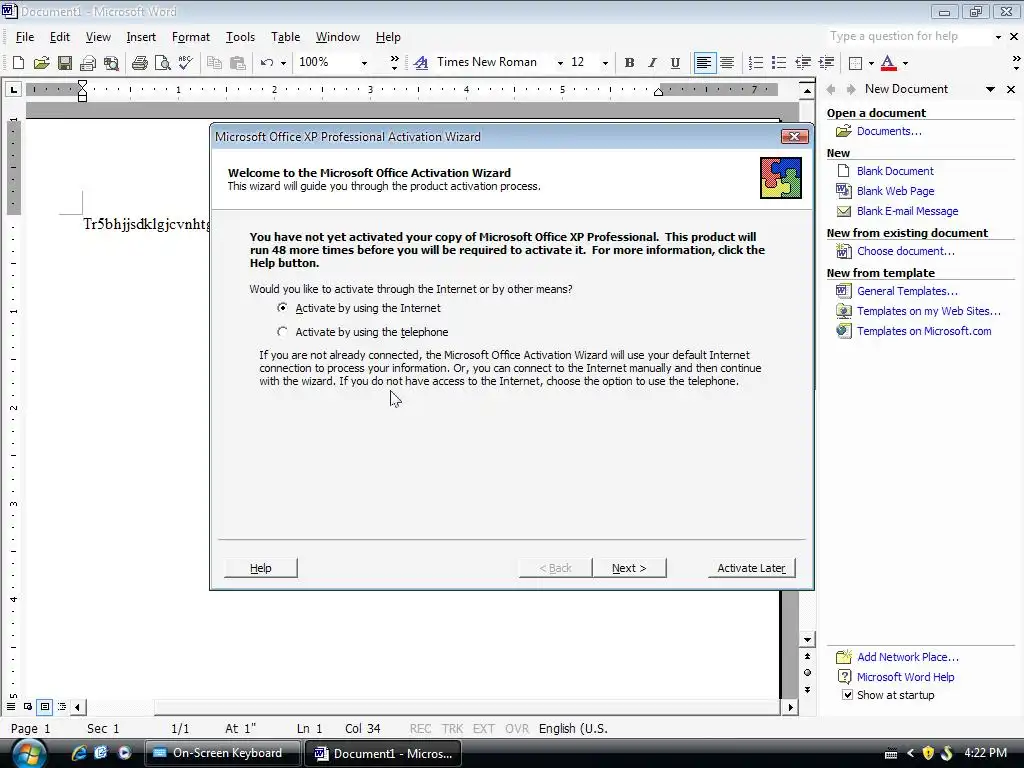
Task: Apply the font color A icon
Action: tap(888, 63)
